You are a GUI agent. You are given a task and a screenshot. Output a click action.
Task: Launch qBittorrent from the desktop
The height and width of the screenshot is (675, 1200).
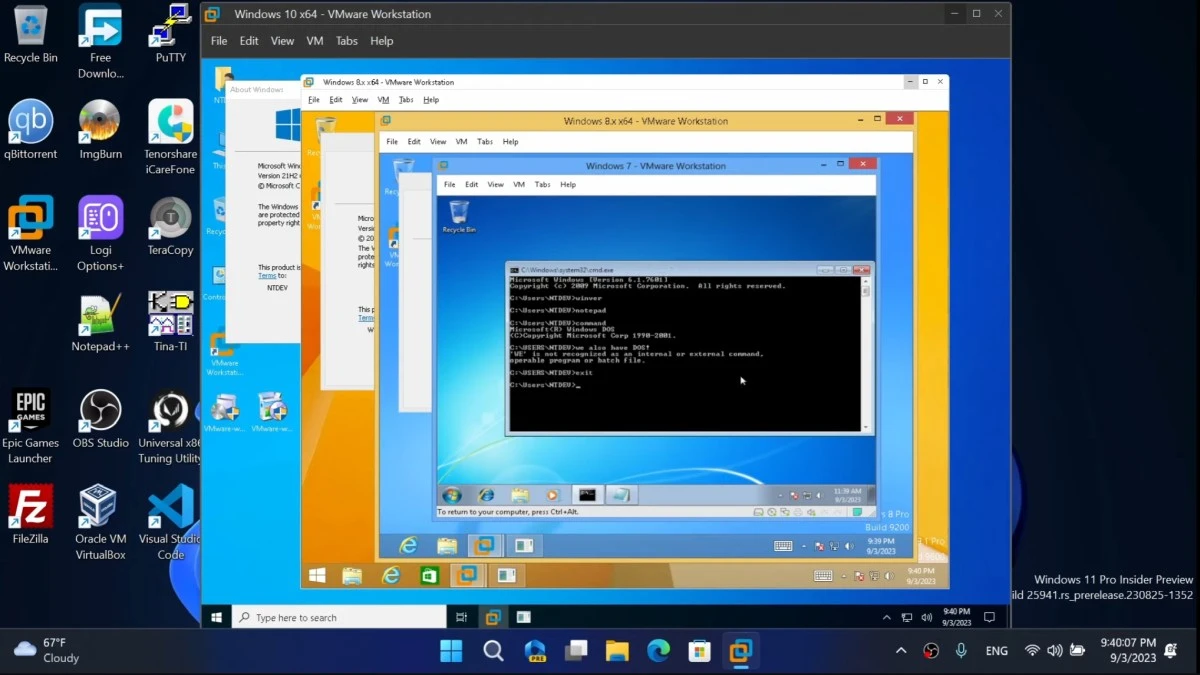pos(30,123)
